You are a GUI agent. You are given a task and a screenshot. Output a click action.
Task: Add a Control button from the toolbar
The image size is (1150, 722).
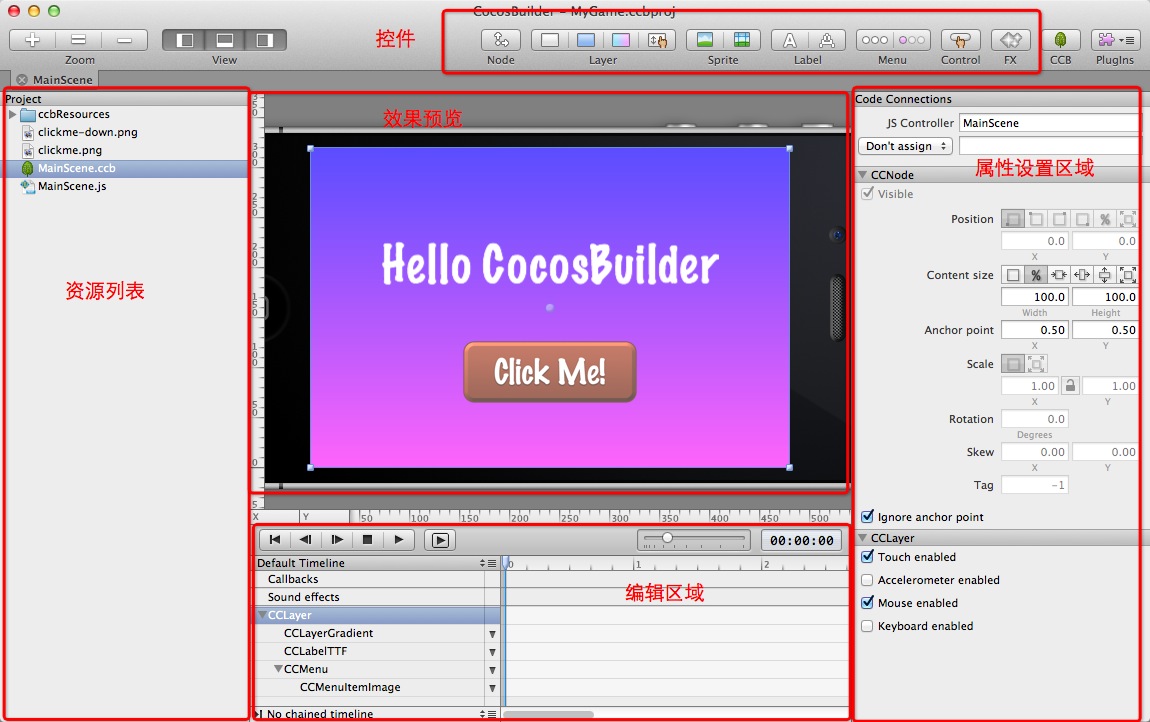960,40
